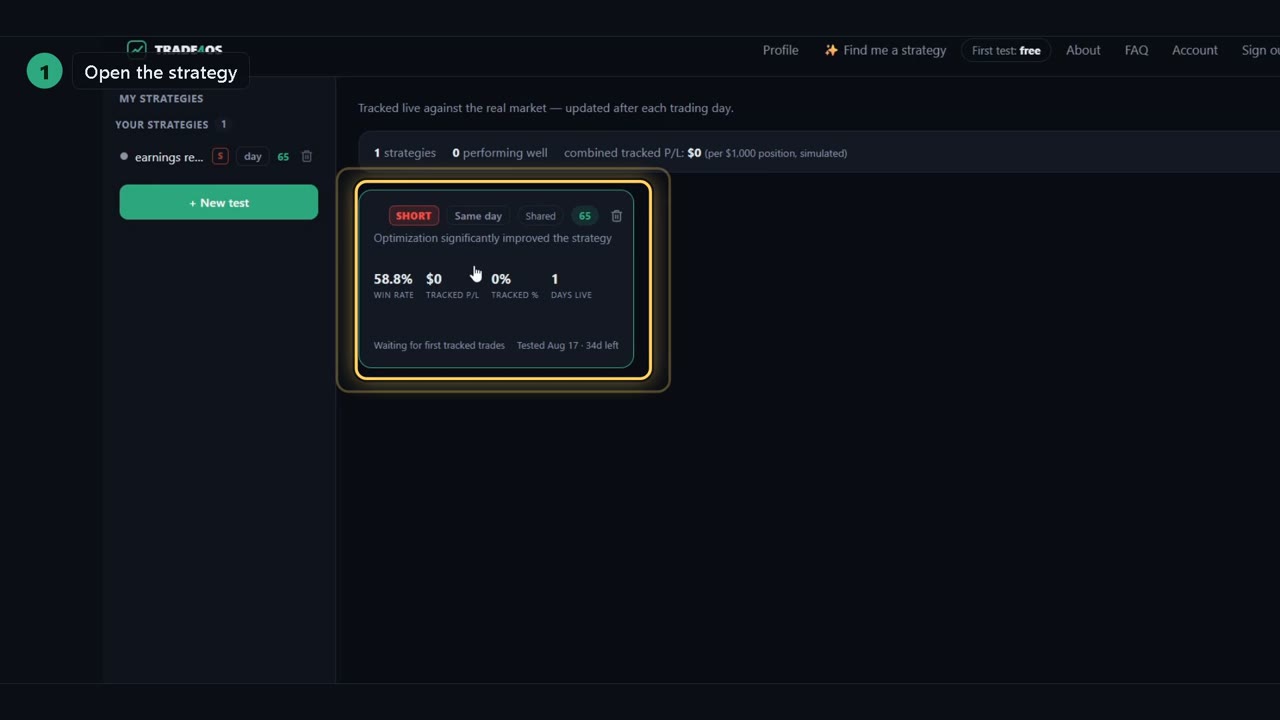Delete the sidebar earnings strategy via trash icon

pos(307,156)
